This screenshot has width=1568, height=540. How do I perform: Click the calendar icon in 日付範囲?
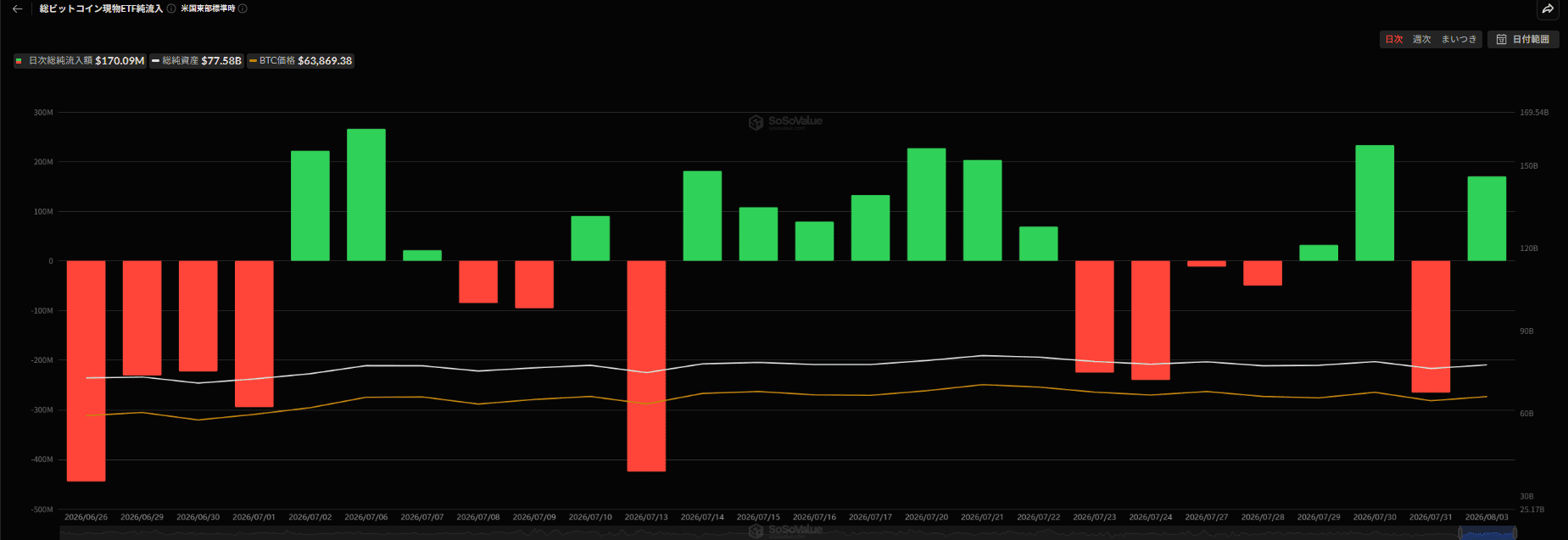[x=1501, y=39]
